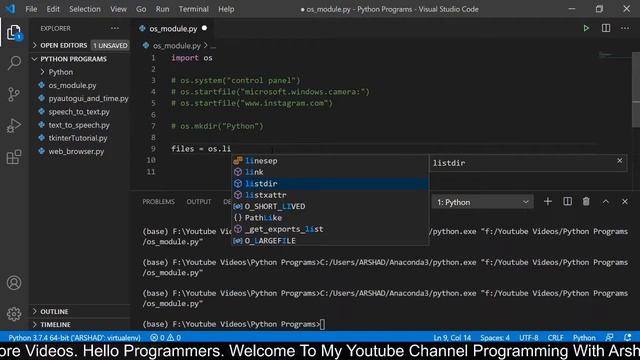Split the terminal panel
The image size is (640, 360).
(x=567, y=202)
